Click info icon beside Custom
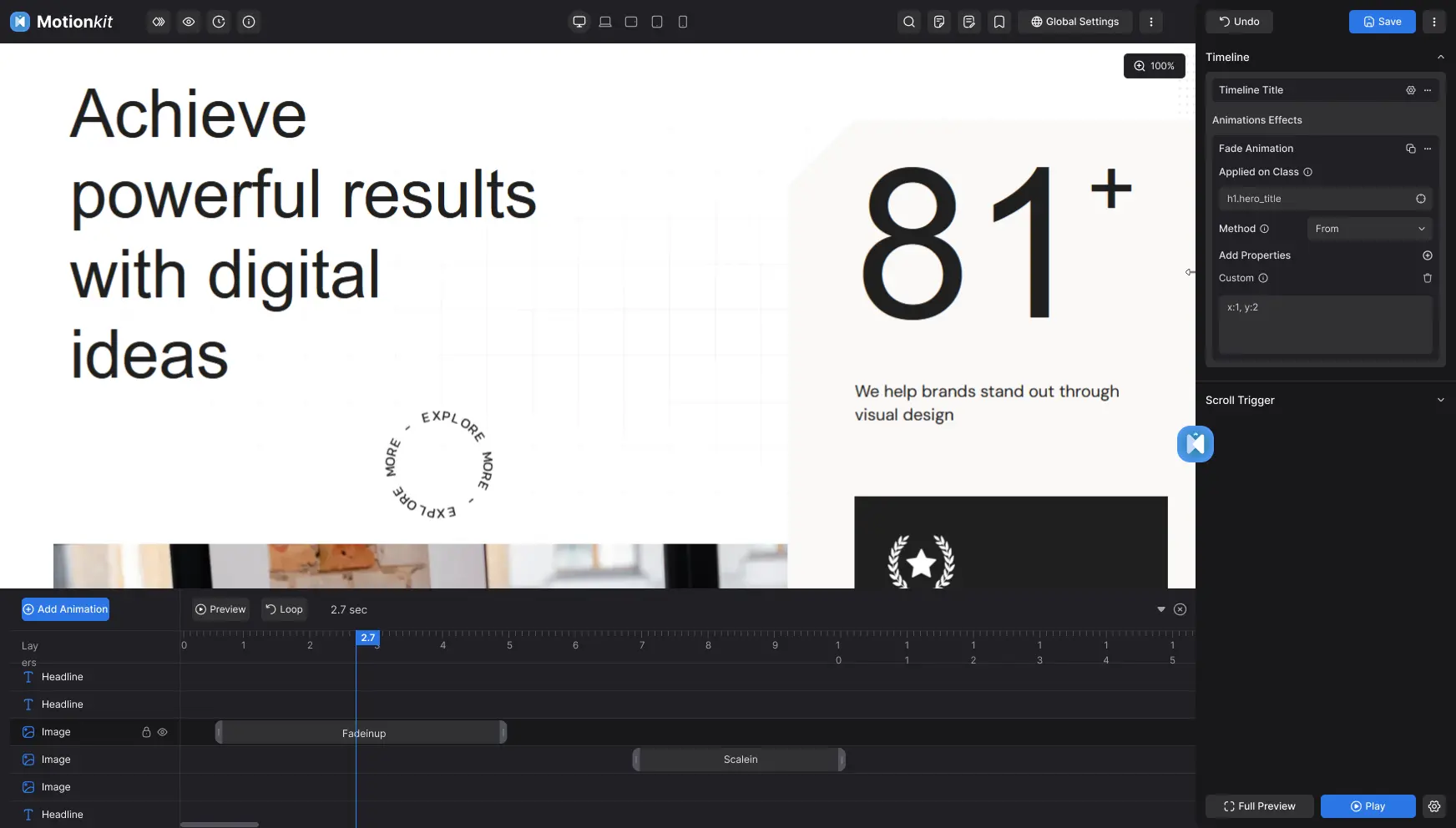Viewport: 1456px width, 828px height. pyautogui.click(x=1263, y=278)
